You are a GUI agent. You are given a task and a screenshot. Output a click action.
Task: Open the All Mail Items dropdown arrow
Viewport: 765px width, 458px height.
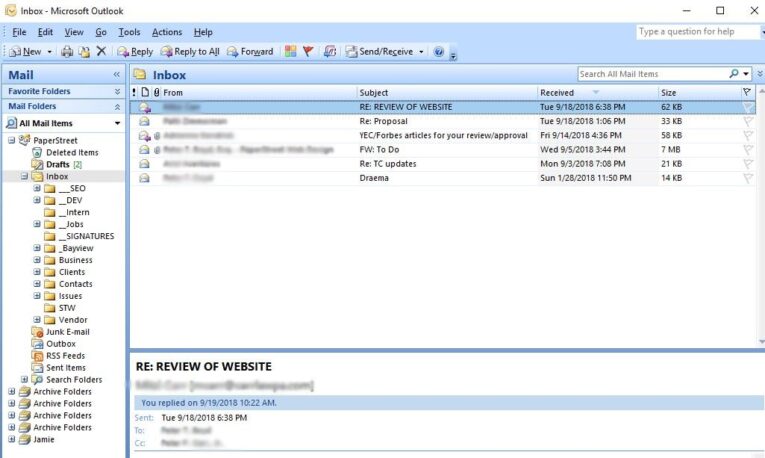[x=117, y=123]
